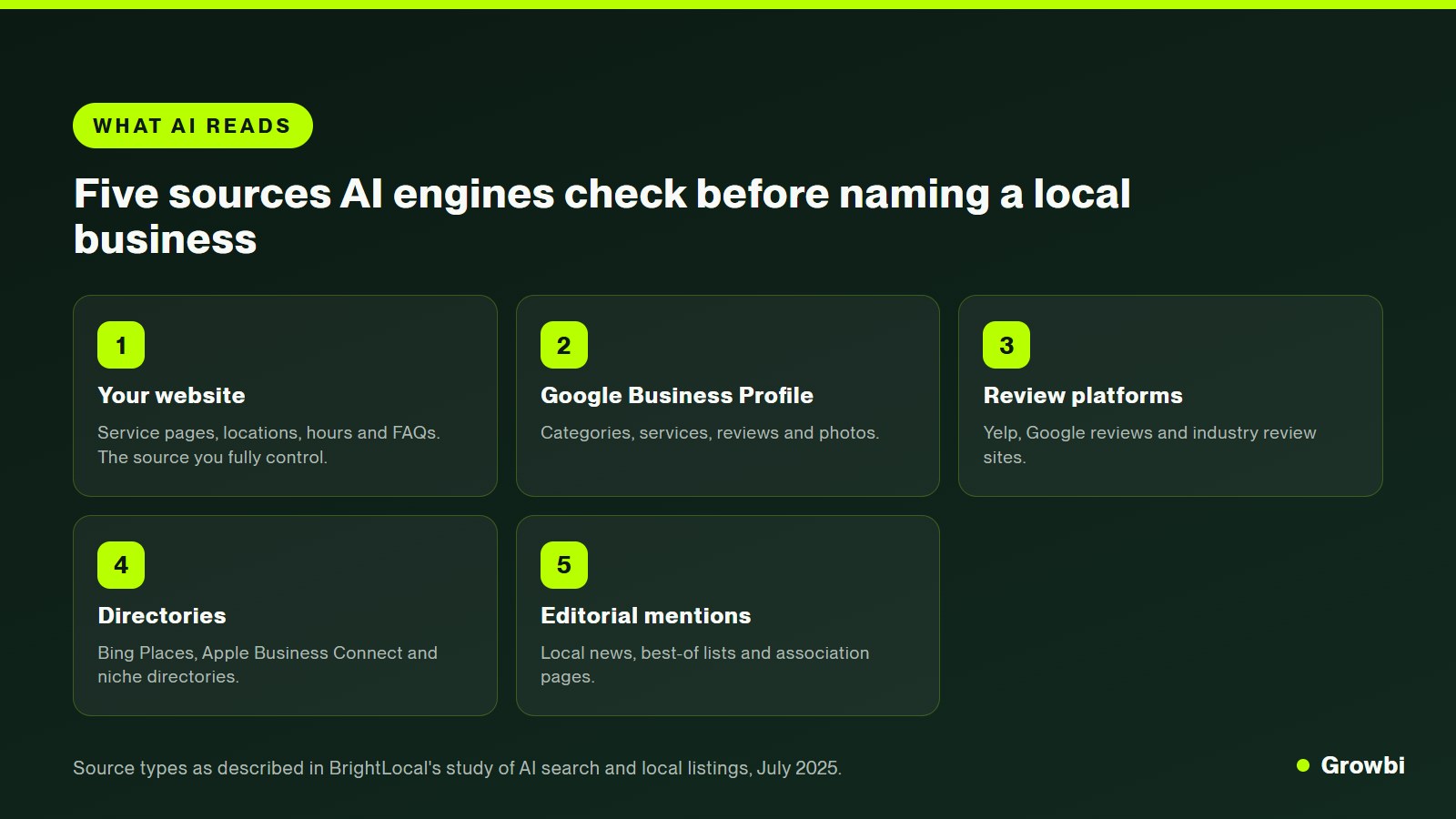This screenshot has width=1456, height=819.
Task: Click the "Editorial mentions" card title
Action: [646, 616]
